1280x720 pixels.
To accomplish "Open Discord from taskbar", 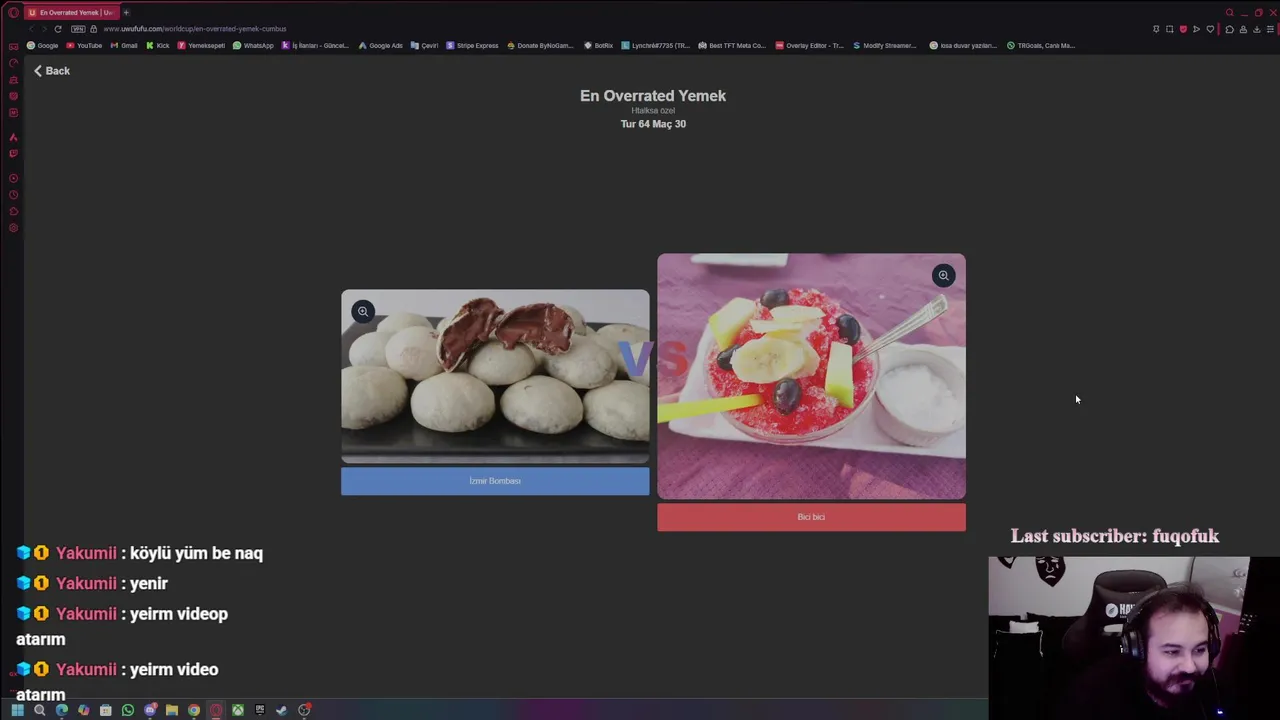I will [x=150, y=710].
